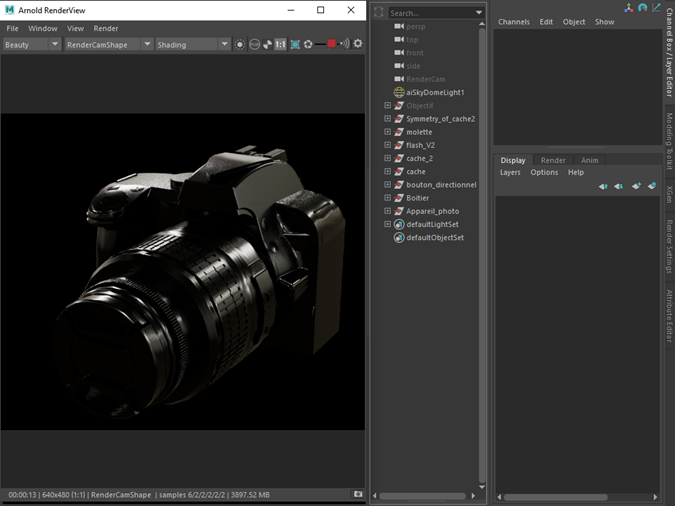
Task: Select Appareil_photo in the outliner
Action: [432, 211]
